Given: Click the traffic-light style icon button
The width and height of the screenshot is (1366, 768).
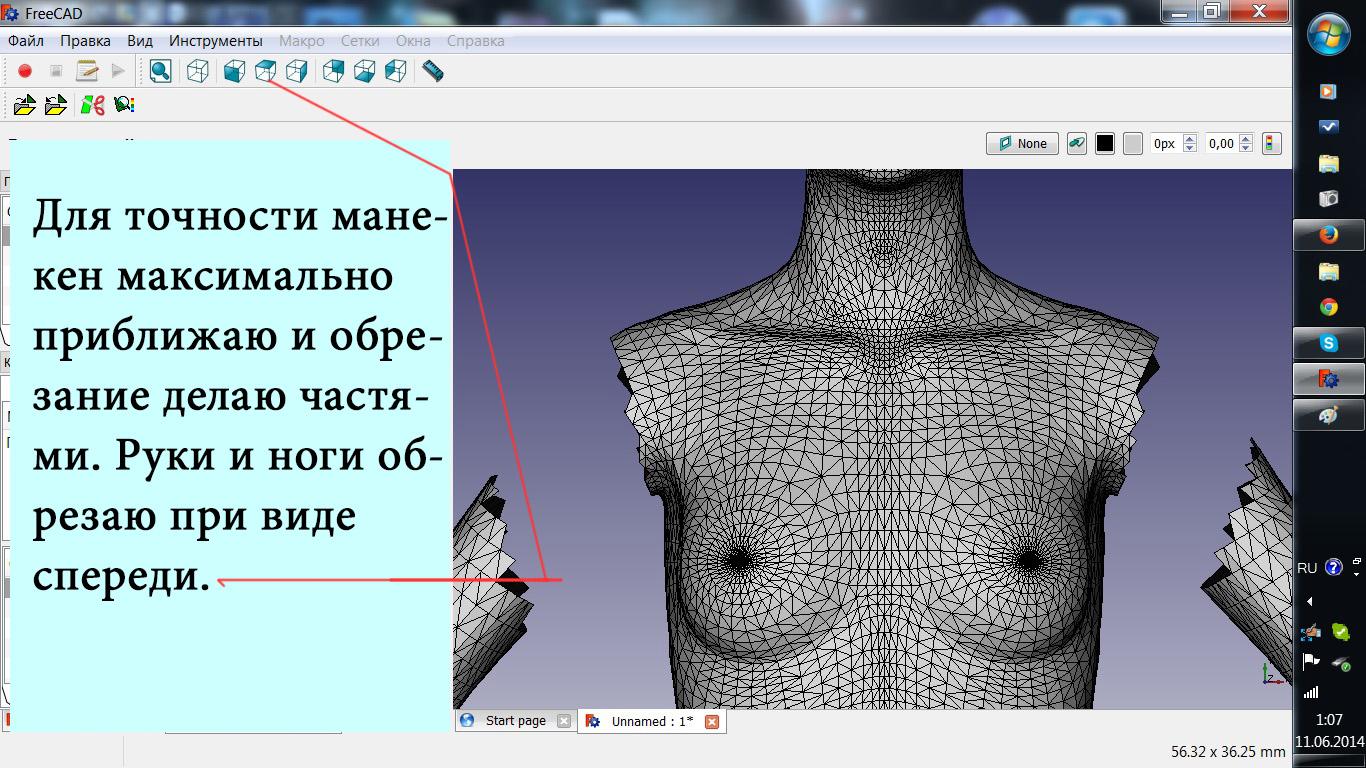Looking at the screenshot, I should tap(1270, 143).
